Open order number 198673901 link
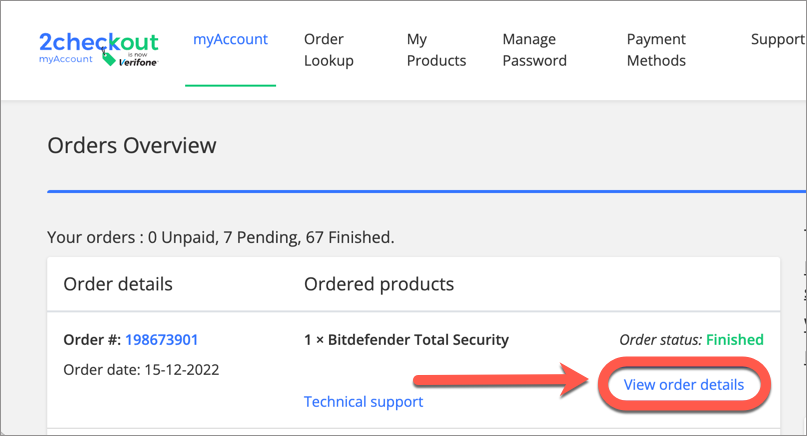Viewport: 807px width, 436px height. (x=162, y=340)
